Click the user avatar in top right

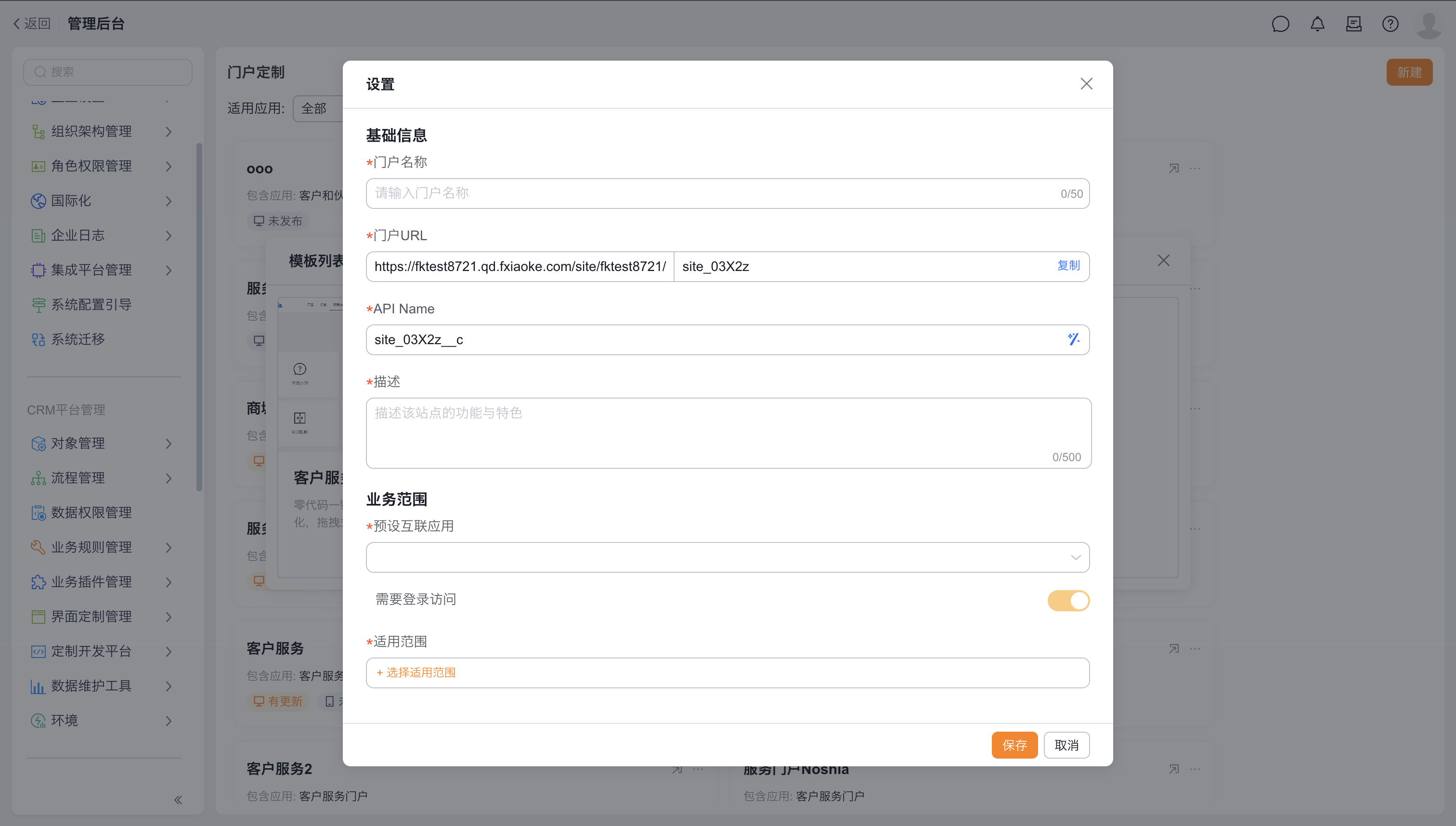point(1428,25)
